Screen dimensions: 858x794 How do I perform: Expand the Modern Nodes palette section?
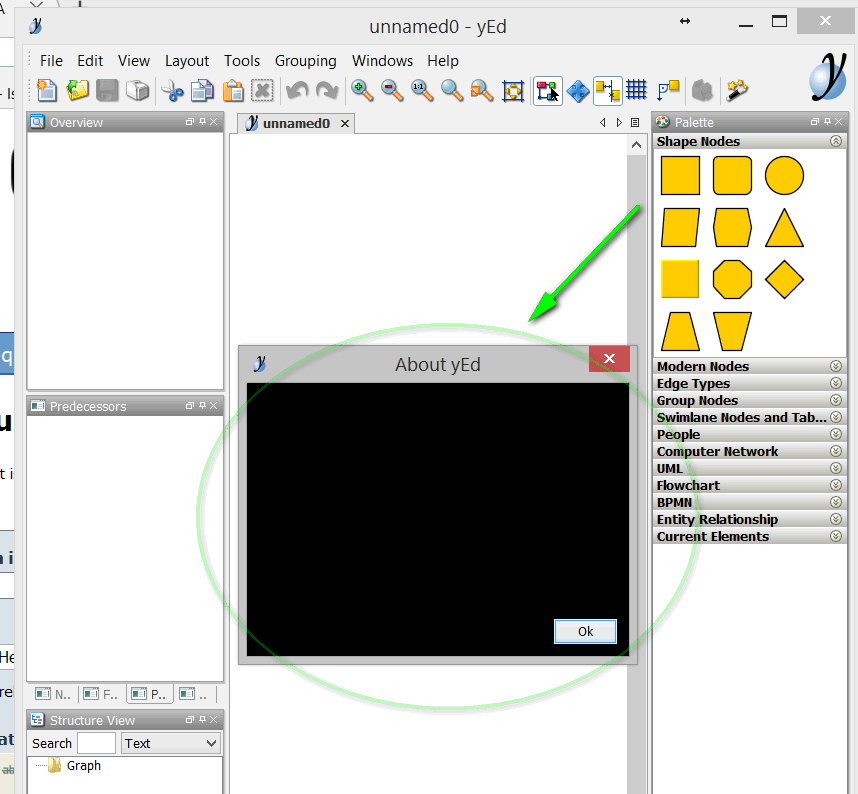click(836, 366)
